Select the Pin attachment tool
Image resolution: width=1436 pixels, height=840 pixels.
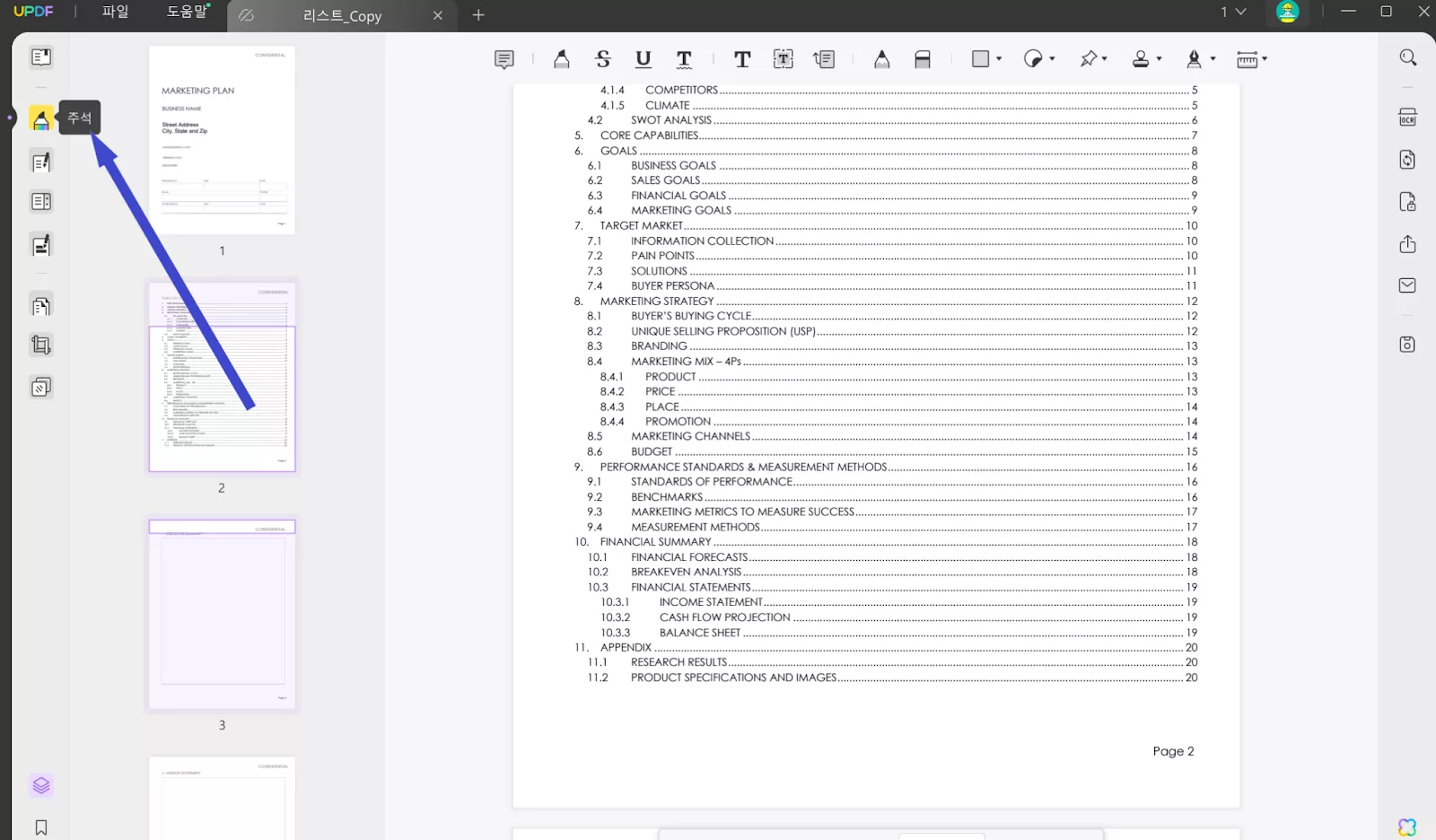pos(1089,58)
